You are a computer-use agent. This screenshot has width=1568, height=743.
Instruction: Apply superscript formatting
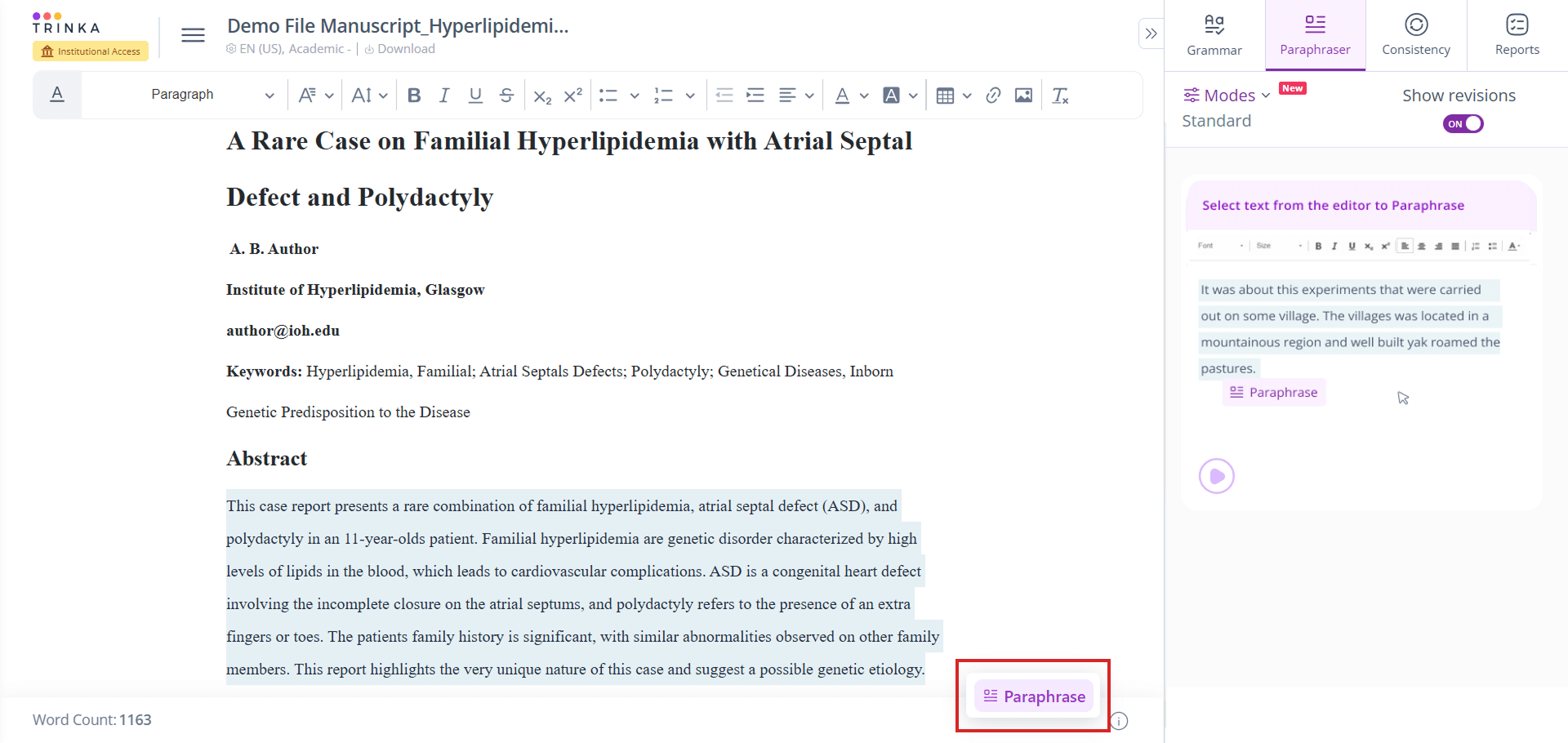(x=573, y=96)
